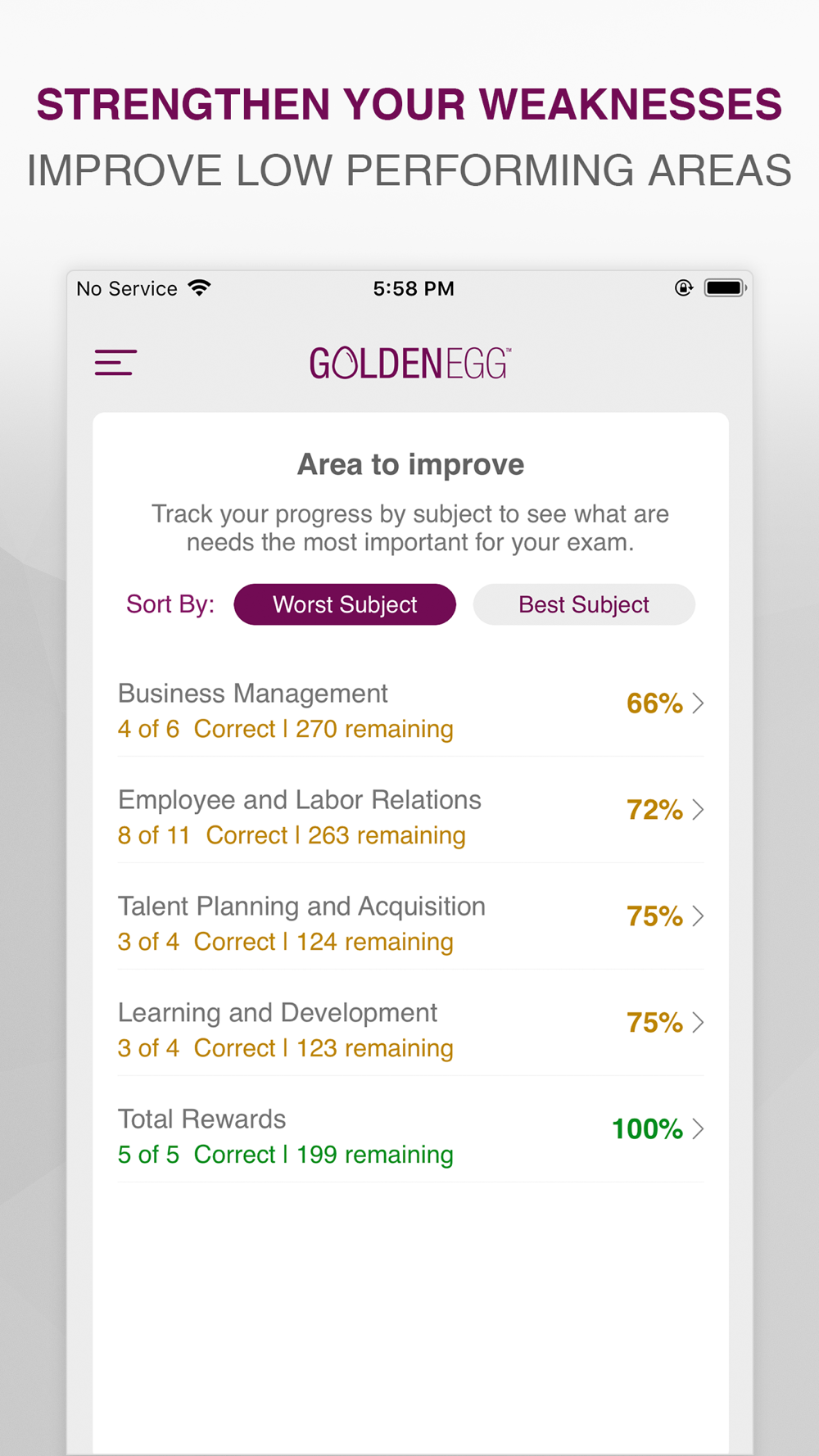Expand Talent Planning and Acquisition chevron
This screenshot has width=819, height=1456.
[x=698, y=916]
